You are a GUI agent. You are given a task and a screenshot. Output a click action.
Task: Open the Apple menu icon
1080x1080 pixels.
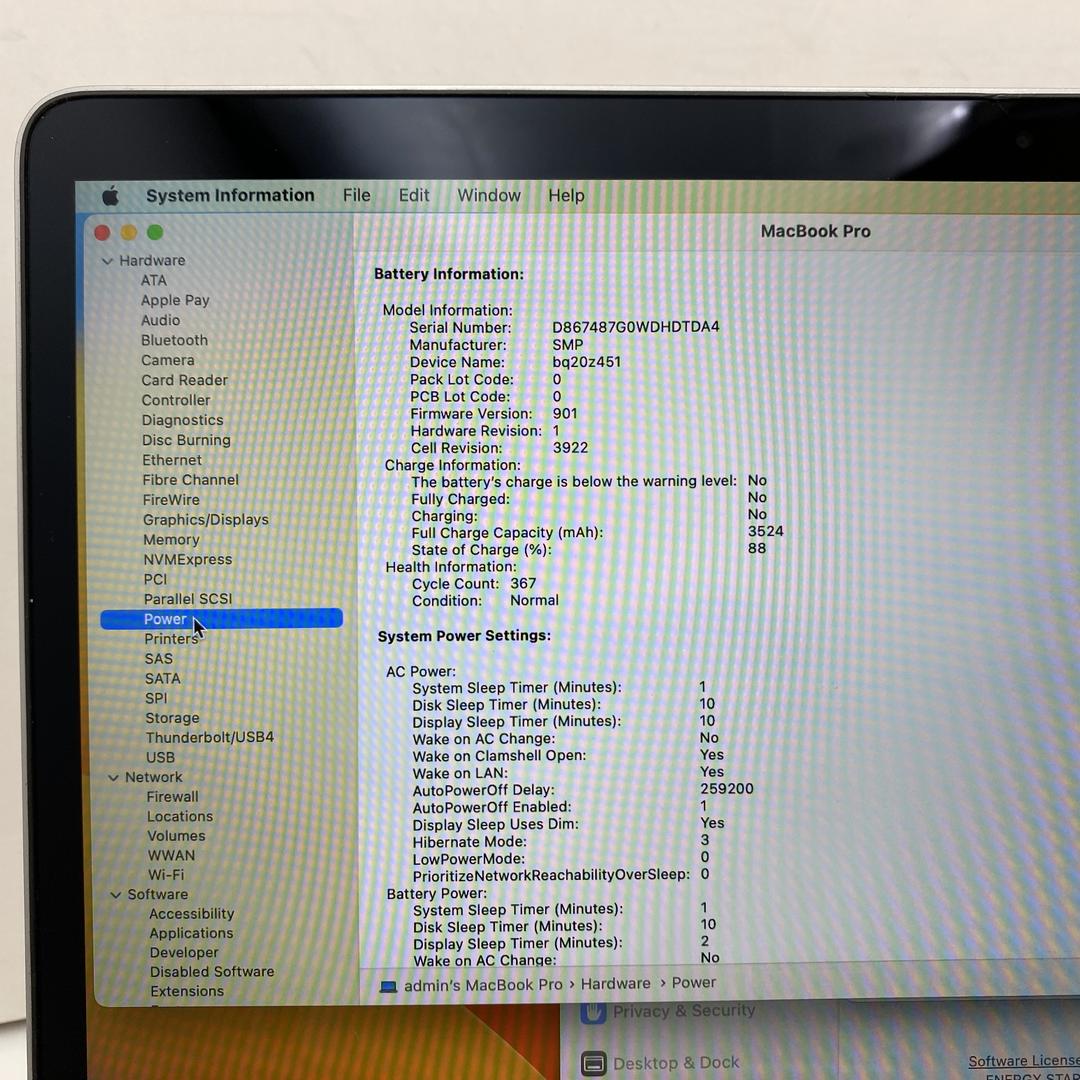[x=110, y=196]
